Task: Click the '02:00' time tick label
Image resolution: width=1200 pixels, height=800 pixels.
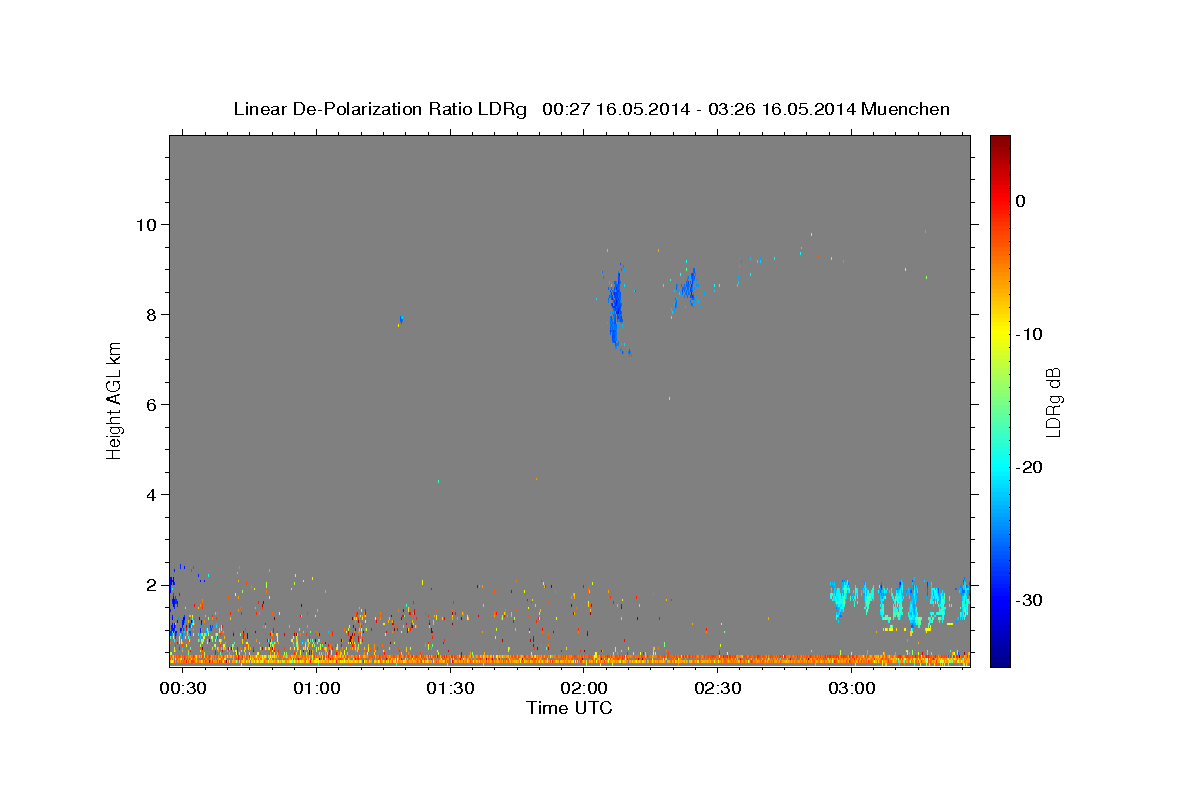Action: coord(584,689)
